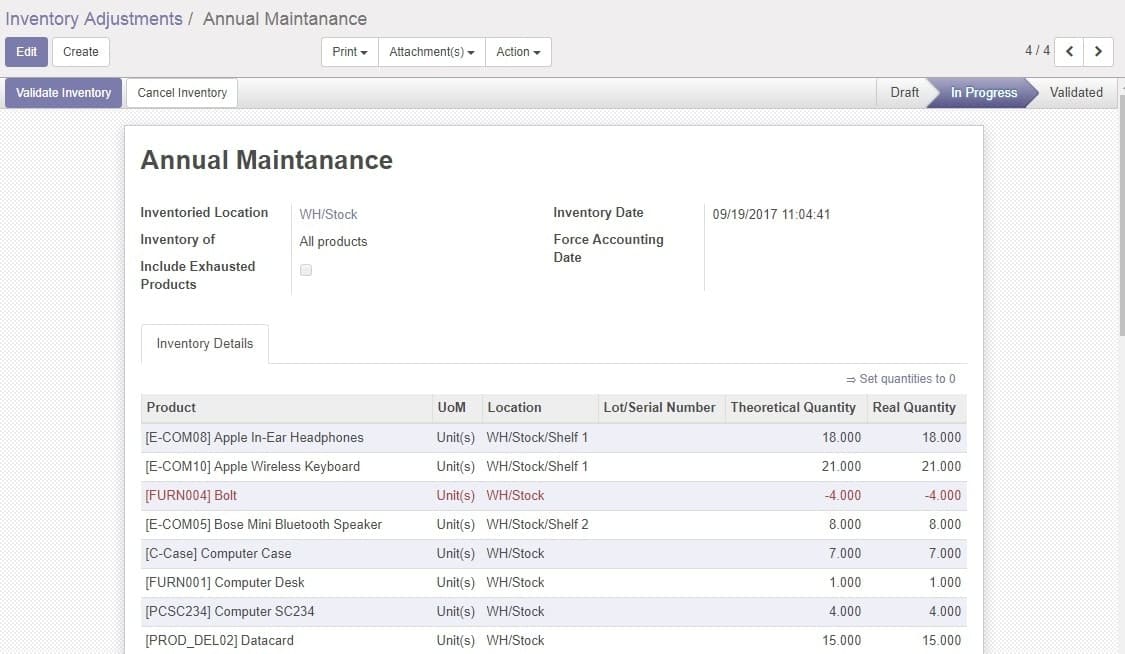Sort by the Product column header
Image resolution: width=1125 pixels, height=654 pixels.
pos(171,408)
